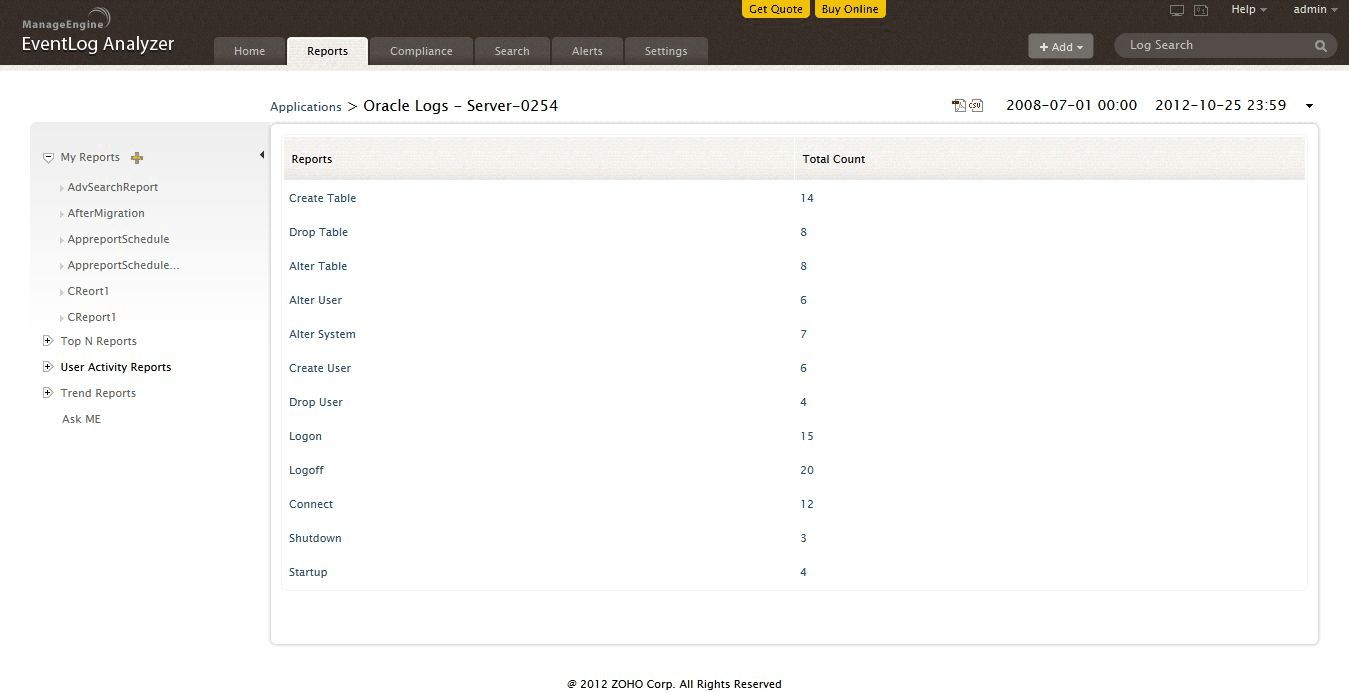The image size is (1349, 693).
Task: Open the Compliance tab
Action: [x=421, y=51]
